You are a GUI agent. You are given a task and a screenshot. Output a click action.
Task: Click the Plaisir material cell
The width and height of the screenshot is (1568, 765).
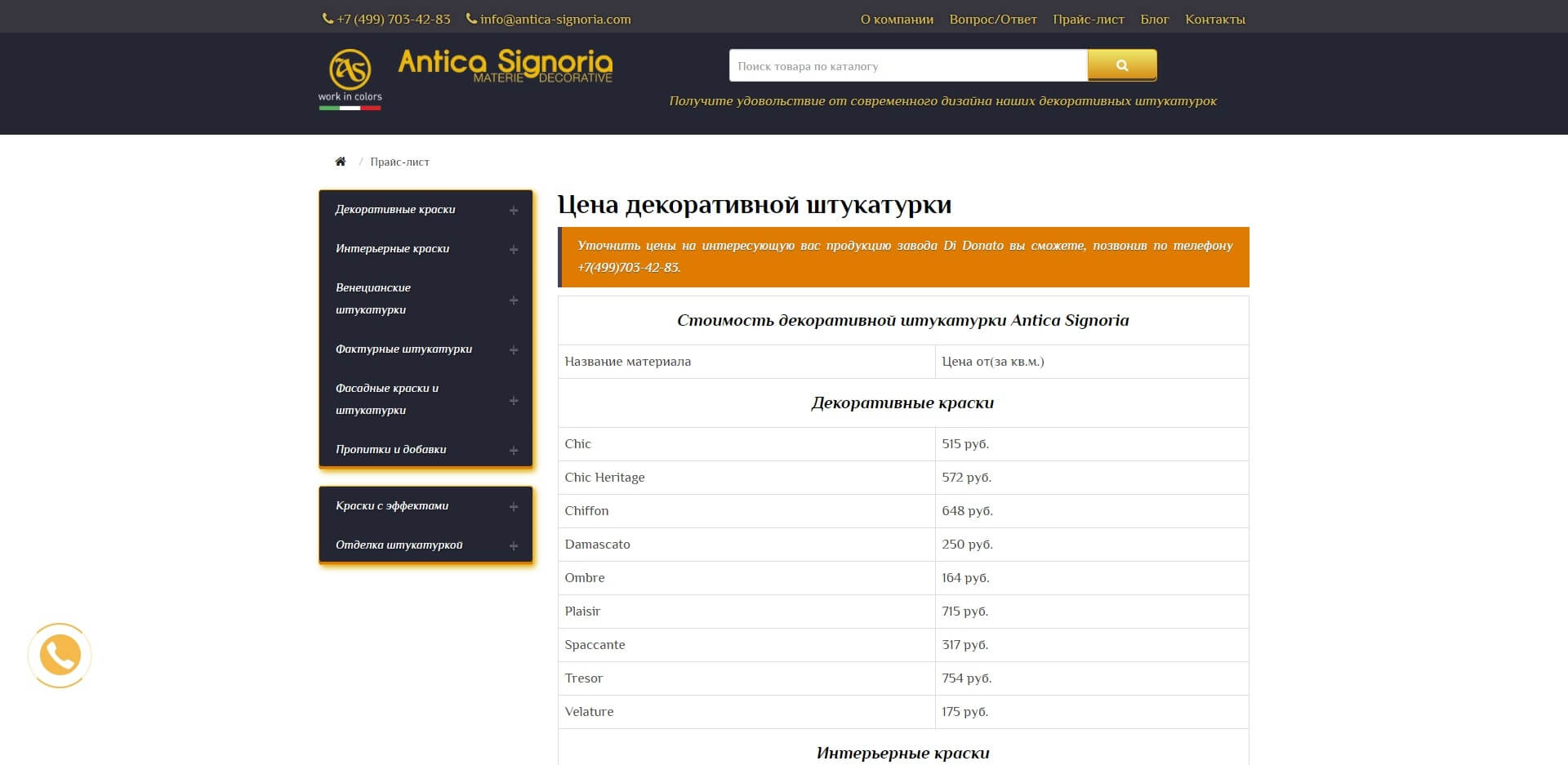[746, 612]
